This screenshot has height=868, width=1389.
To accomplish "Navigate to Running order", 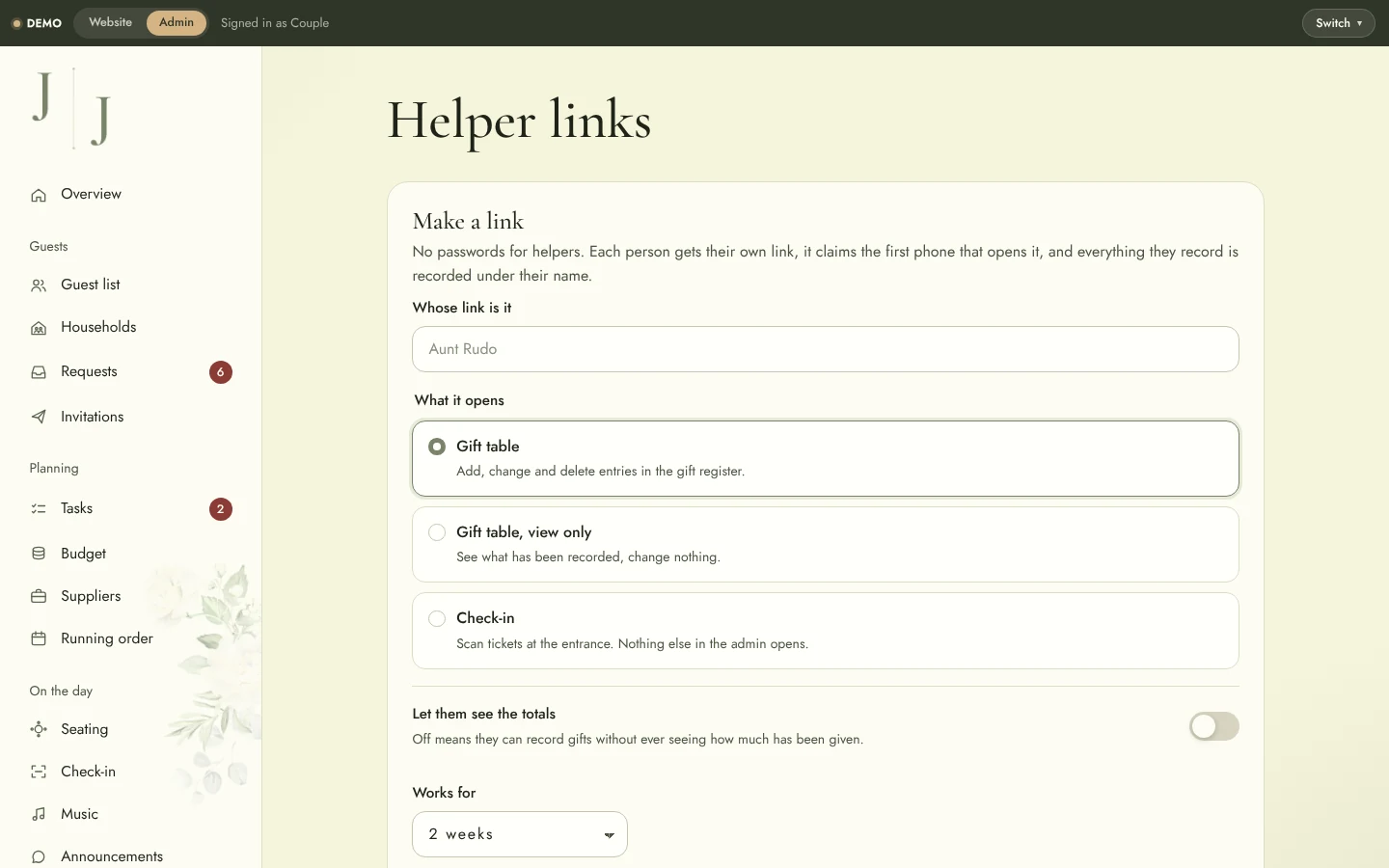I will [107, 639].
